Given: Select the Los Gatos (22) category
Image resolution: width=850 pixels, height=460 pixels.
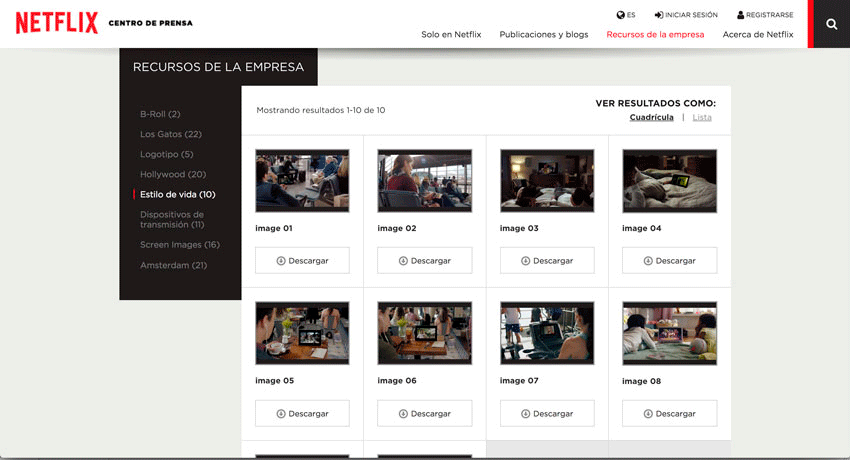Looking at the screenshot, I should 171,134.
